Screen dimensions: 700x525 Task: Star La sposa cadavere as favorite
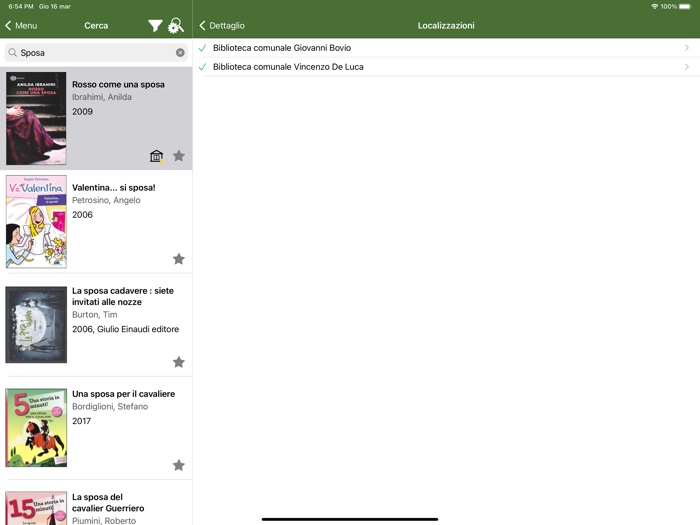[179, 362]
